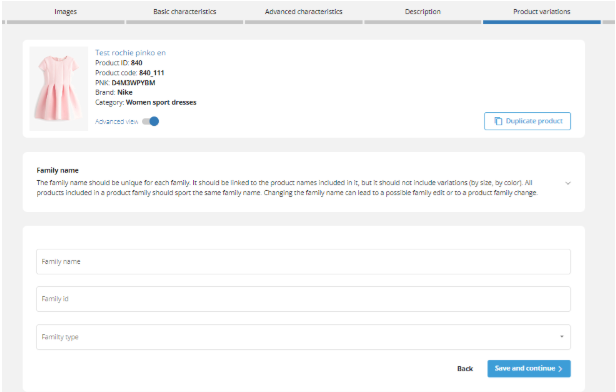
Task: Click the Duplicate product button
Action: pyautogui.click(x=527, y=121)
